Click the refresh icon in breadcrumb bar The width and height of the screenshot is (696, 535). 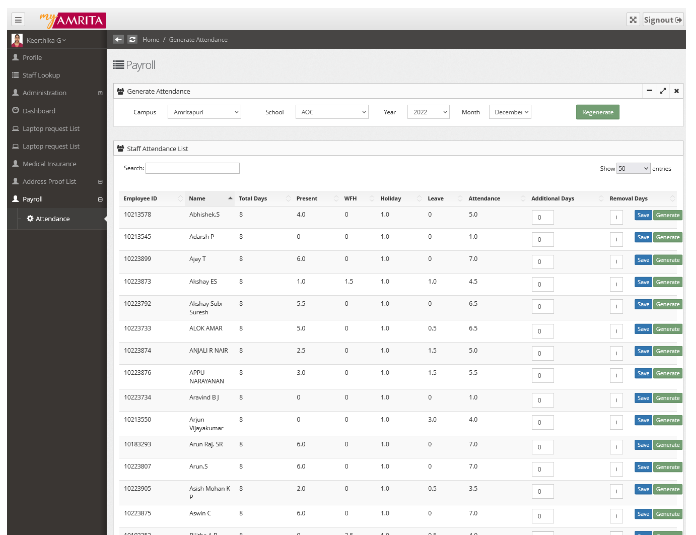(x=132, y=39)
